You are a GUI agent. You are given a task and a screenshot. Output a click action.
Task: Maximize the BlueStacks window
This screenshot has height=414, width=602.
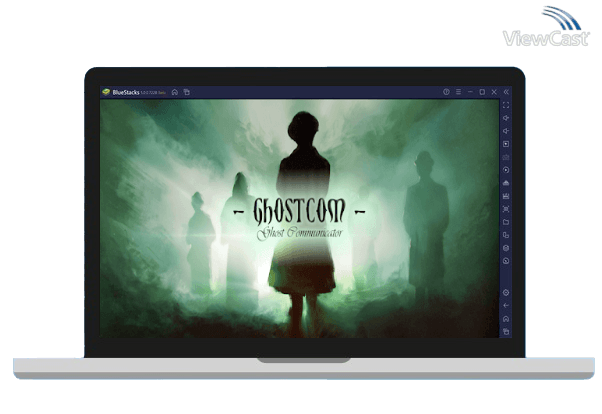coord(482,92)
